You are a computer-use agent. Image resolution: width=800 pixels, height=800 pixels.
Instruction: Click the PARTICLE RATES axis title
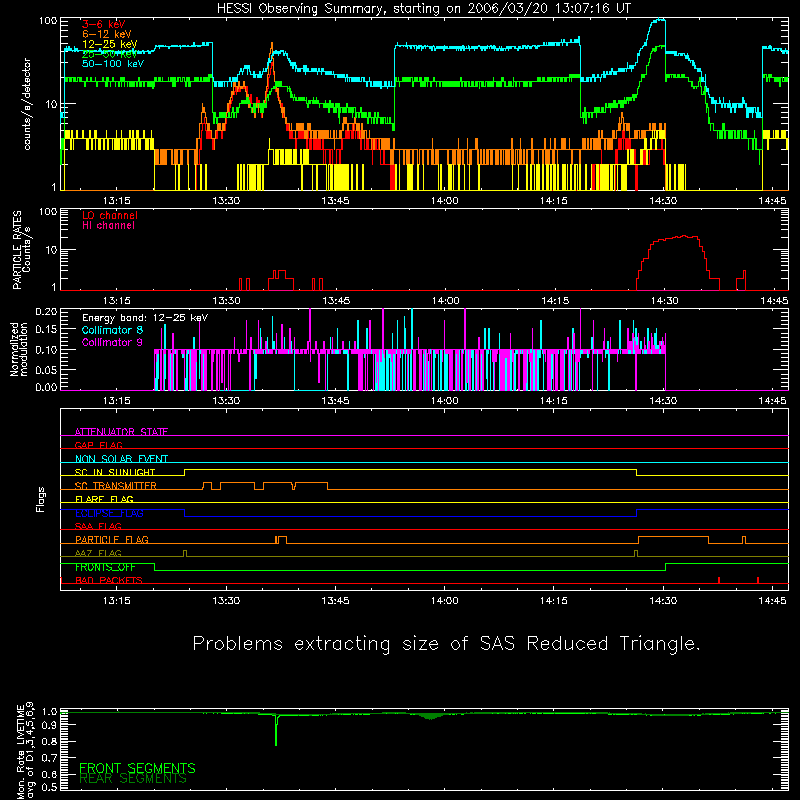[x=21, y=250]
